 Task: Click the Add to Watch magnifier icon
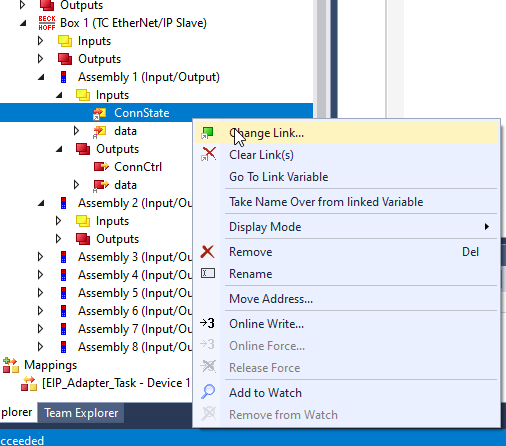click(x=208, y=392)
